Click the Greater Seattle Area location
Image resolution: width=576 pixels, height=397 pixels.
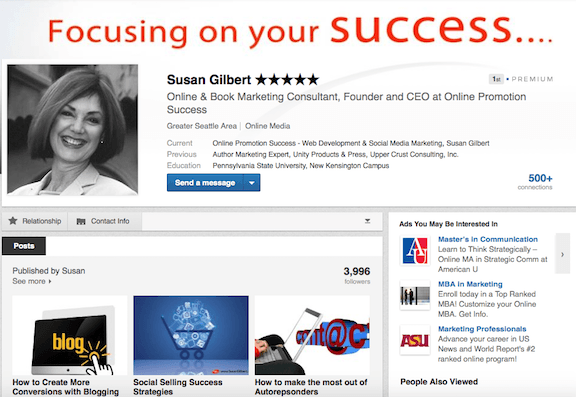(x=202, y=126)
